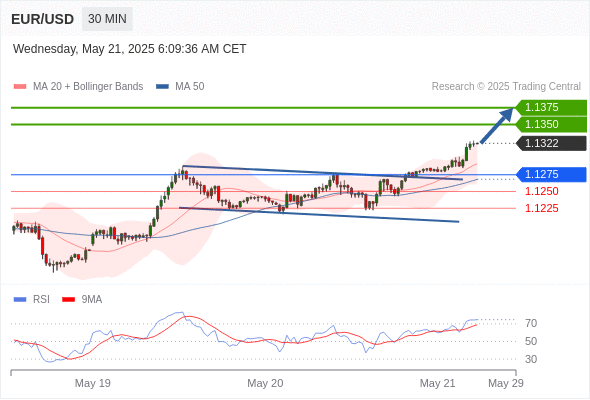590x400 pixels.
Task: Click the RSI 70 level label
Action: point(531,323)
